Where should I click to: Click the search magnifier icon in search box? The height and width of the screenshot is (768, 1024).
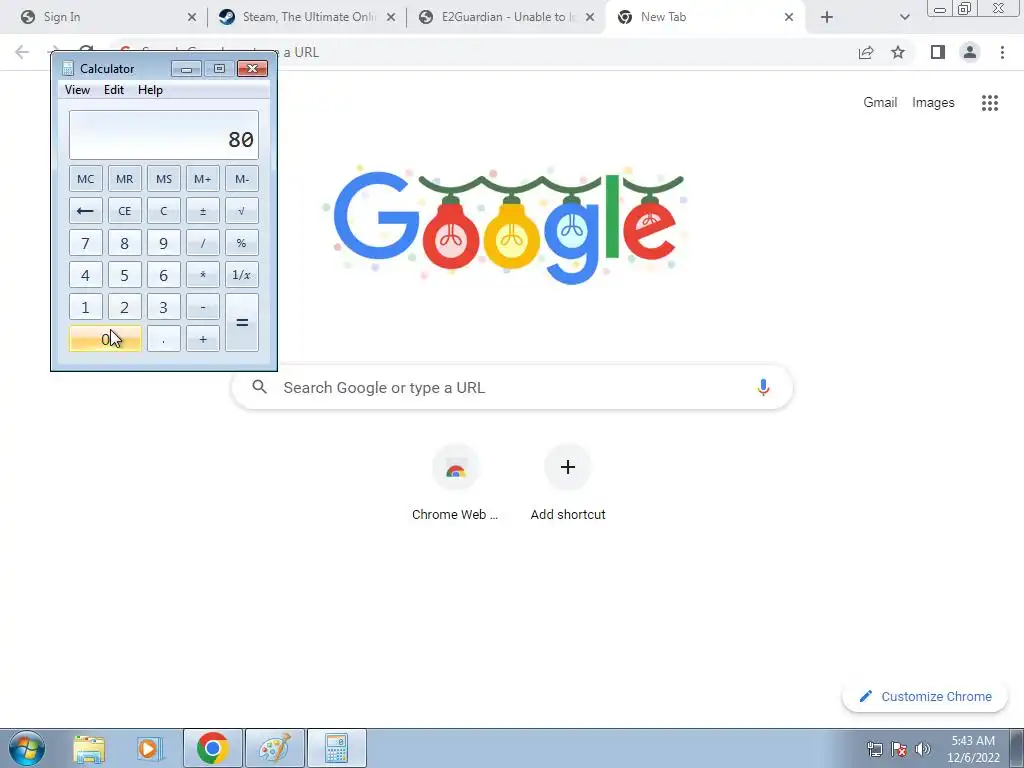260,387
